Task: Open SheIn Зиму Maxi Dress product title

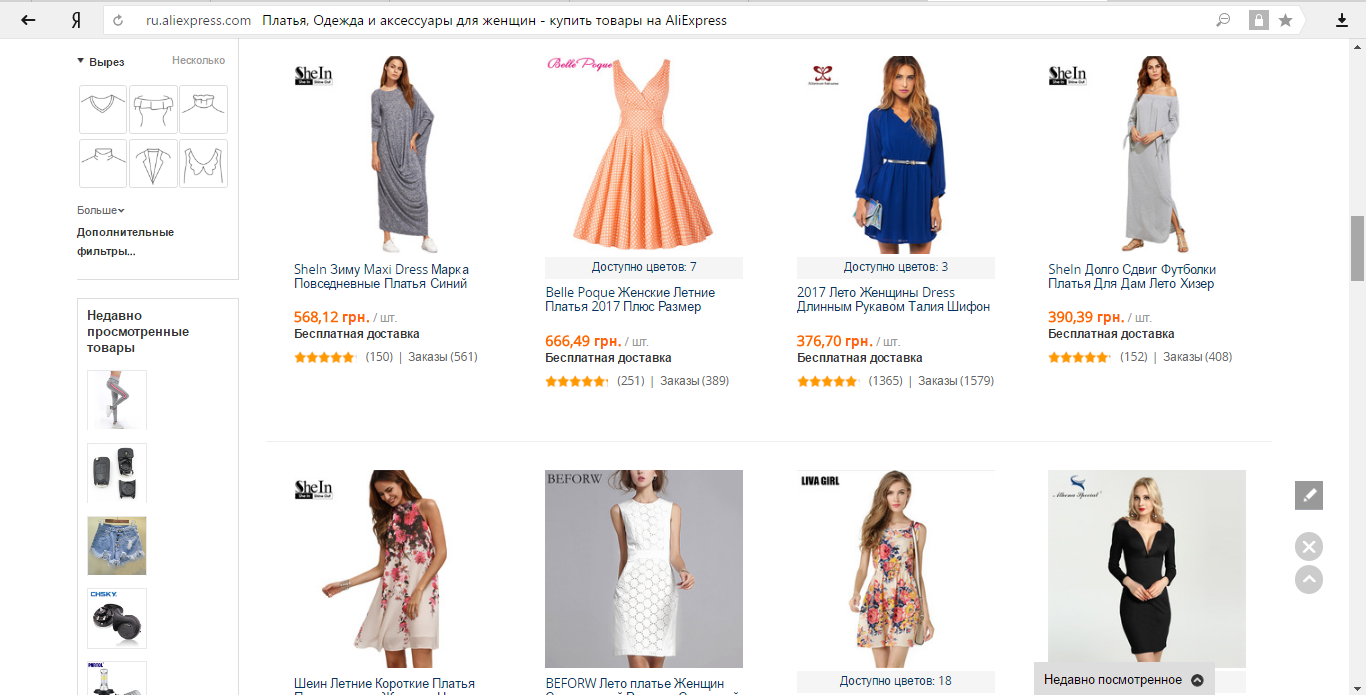Action: 381,276
